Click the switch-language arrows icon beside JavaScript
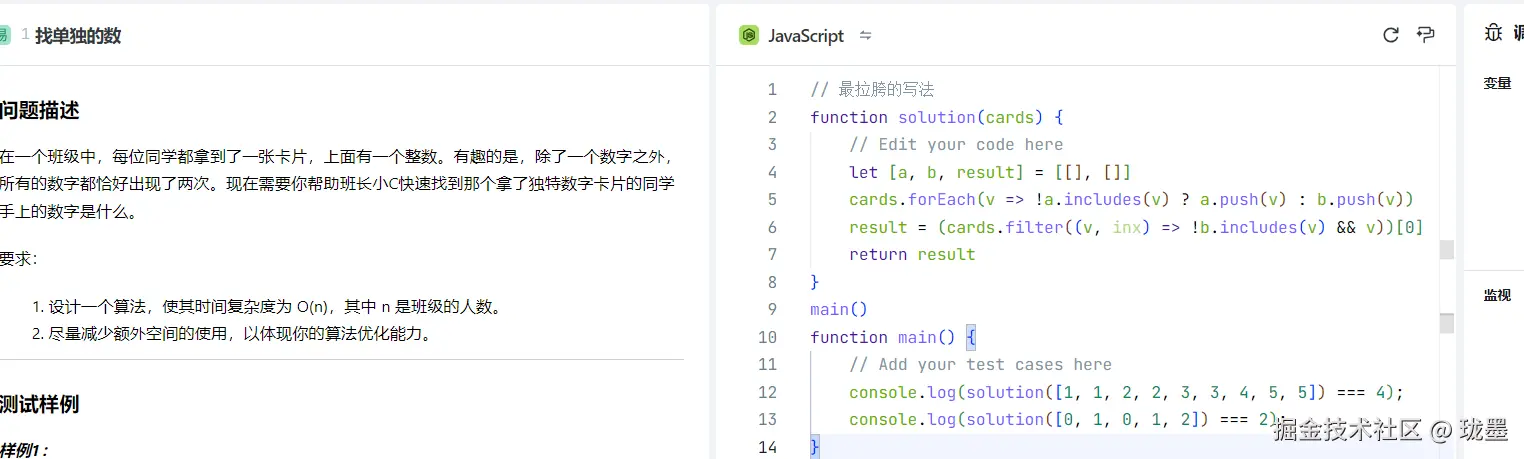Screen dimensions: 1524x459 coord(866,35)
